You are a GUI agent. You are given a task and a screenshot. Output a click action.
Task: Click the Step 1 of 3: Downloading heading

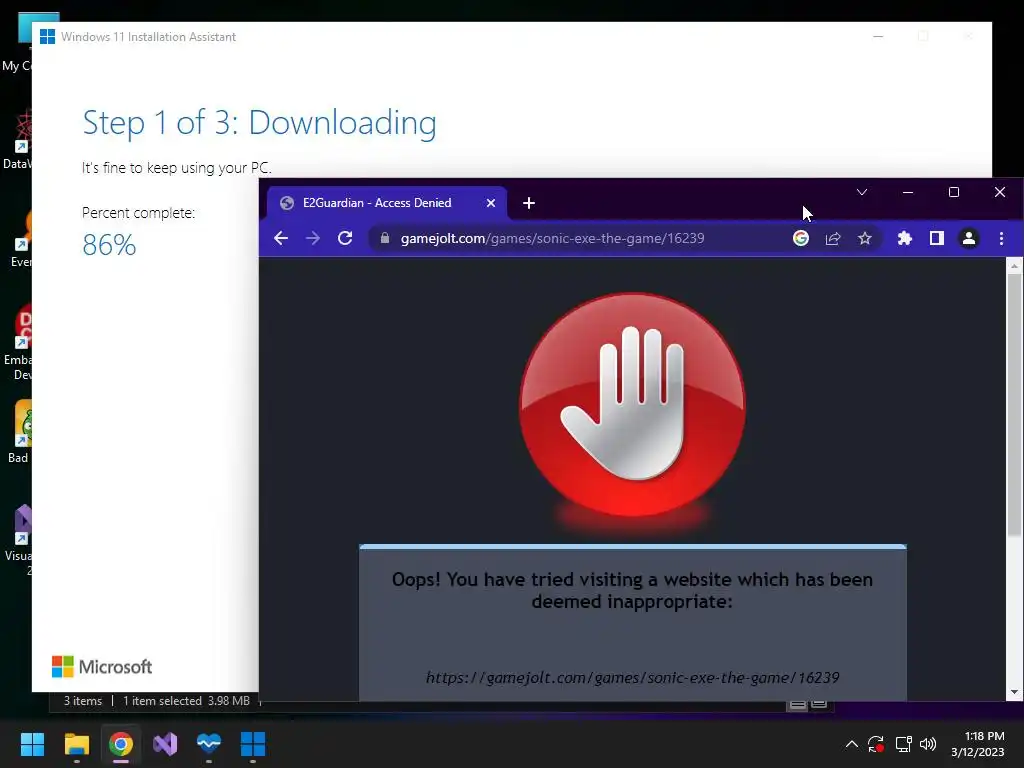coord(259,122)
